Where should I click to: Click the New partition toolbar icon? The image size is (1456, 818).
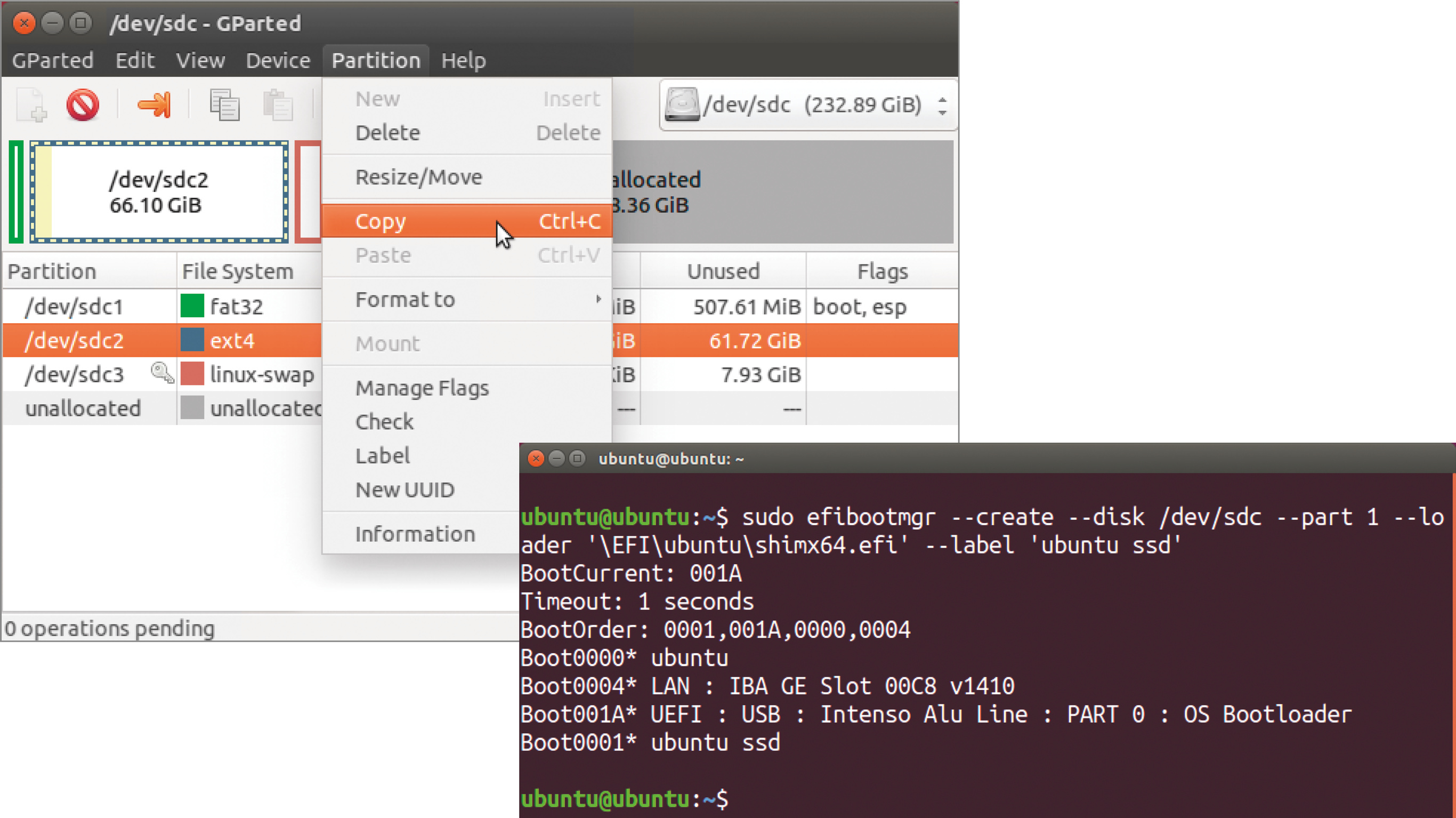[x=30, y=105]
